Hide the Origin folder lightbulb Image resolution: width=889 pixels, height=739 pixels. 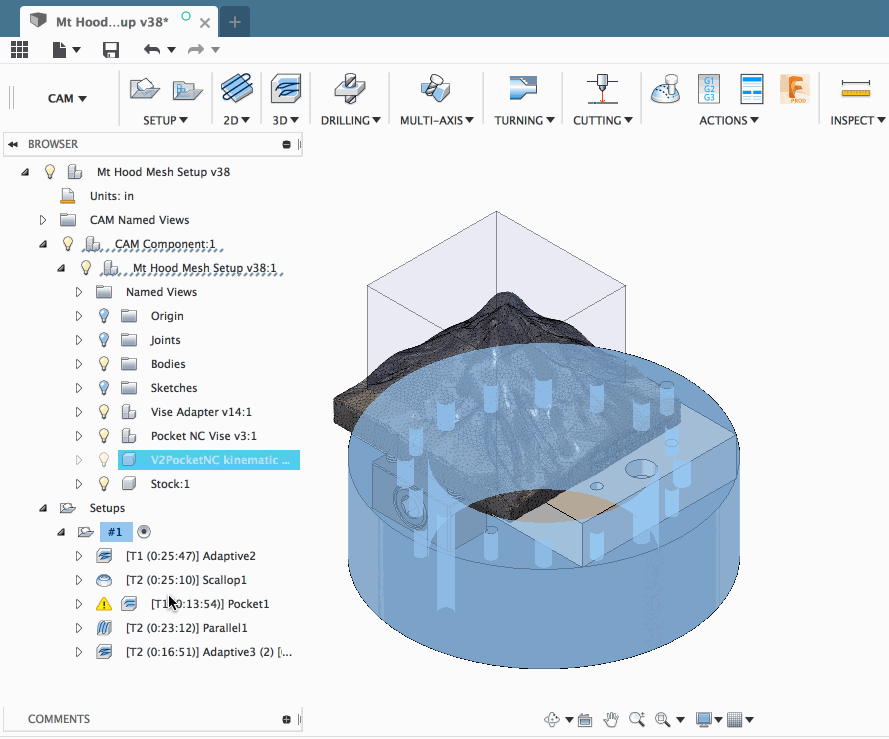(x=104, y=316)
